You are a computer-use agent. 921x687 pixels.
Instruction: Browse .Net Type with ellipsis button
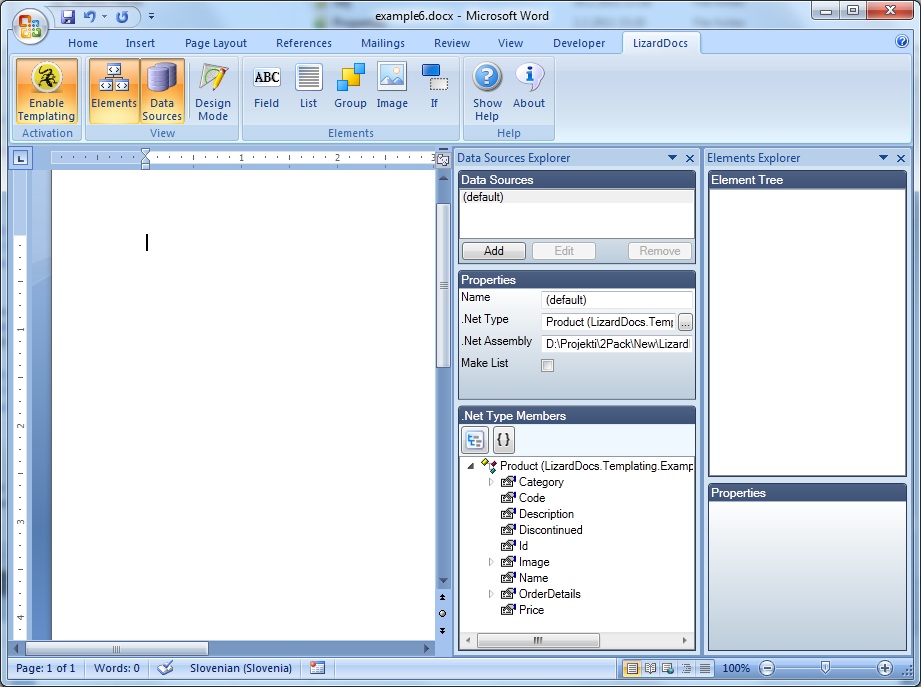pos(685,322)
